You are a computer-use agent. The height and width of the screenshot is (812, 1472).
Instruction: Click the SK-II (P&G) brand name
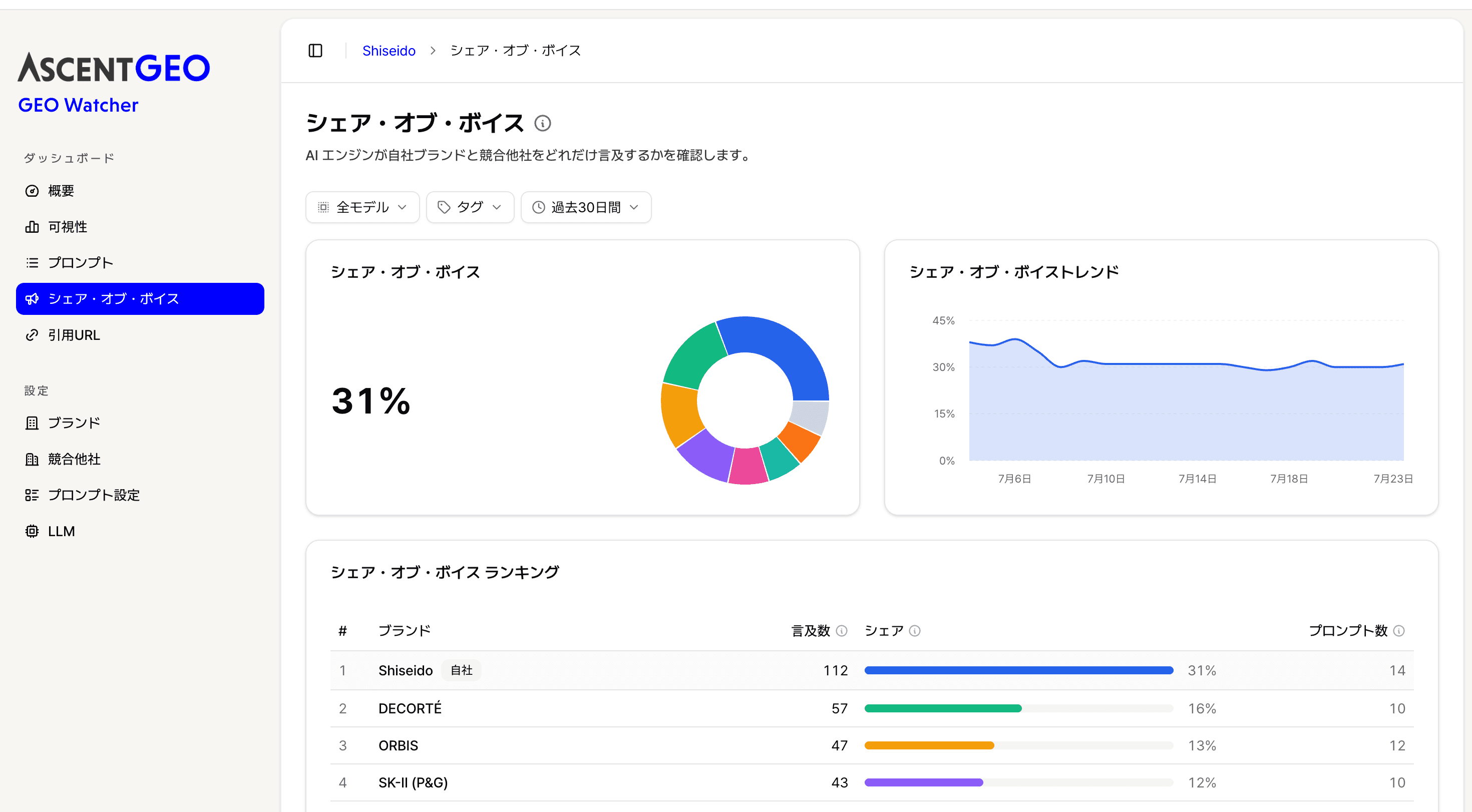[413, 783]
